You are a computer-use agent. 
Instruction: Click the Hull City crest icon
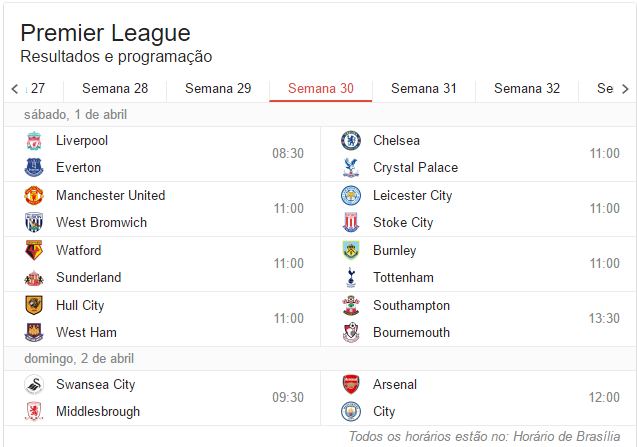click(34, 306)
